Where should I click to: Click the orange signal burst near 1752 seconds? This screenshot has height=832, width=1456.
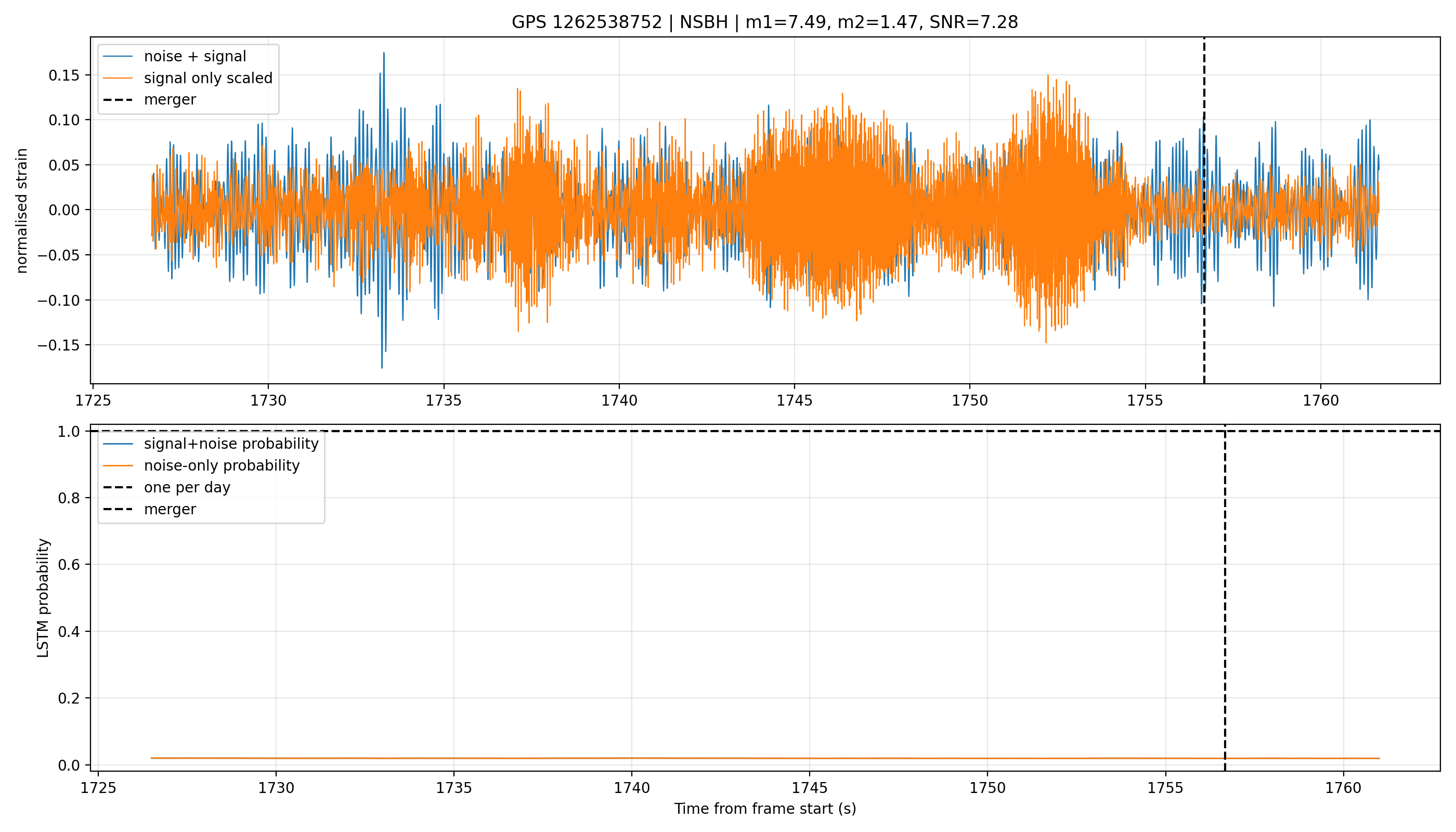(x=1047, y=209)
